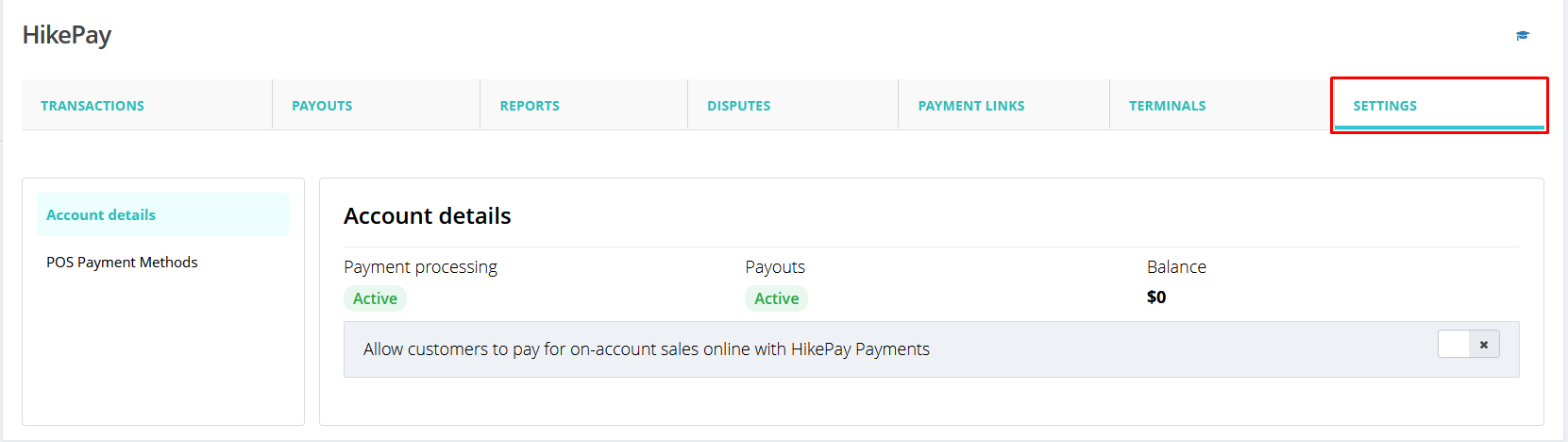Click the graduation cap help icon
Screen dimensions: 1568x442
pyautogui.click(x=1523, y=36)
